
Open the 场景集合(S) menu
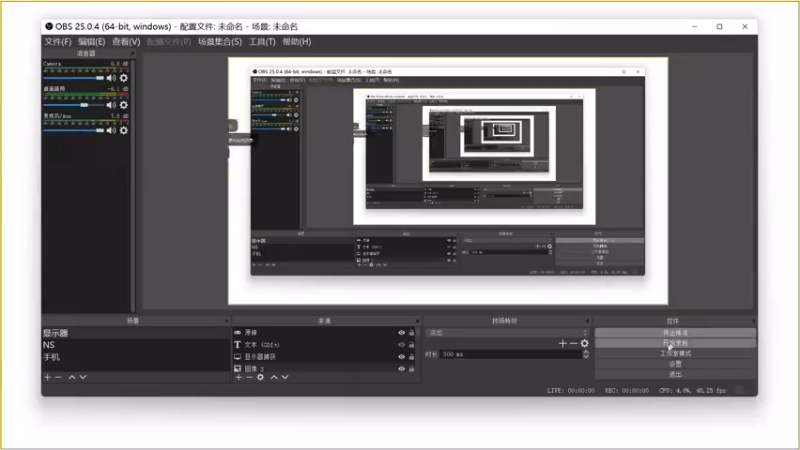220,42
